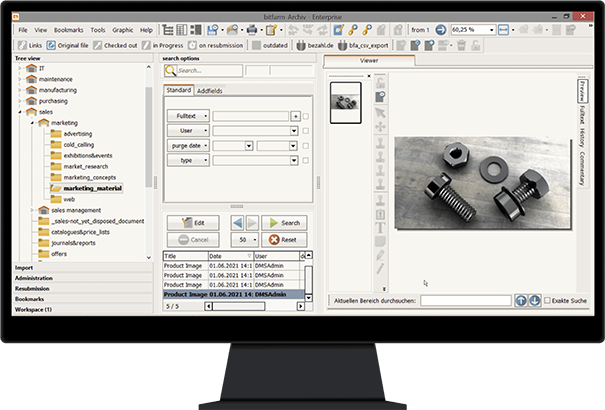Open the Bookmarks menu

[68, 30]
